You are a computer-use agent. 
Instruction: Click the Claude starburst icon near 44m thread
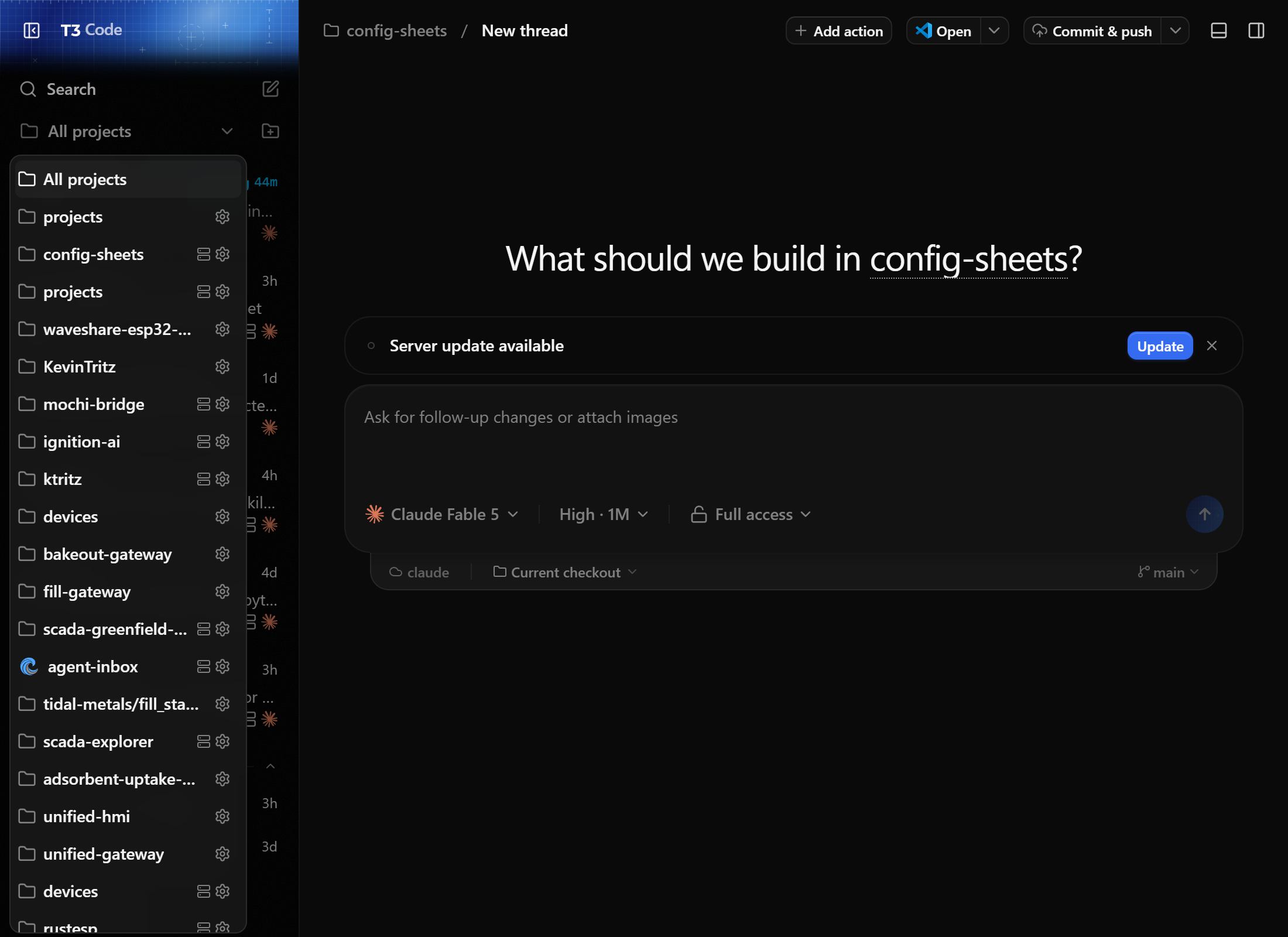pyautogui.click(x=269, y=233)
